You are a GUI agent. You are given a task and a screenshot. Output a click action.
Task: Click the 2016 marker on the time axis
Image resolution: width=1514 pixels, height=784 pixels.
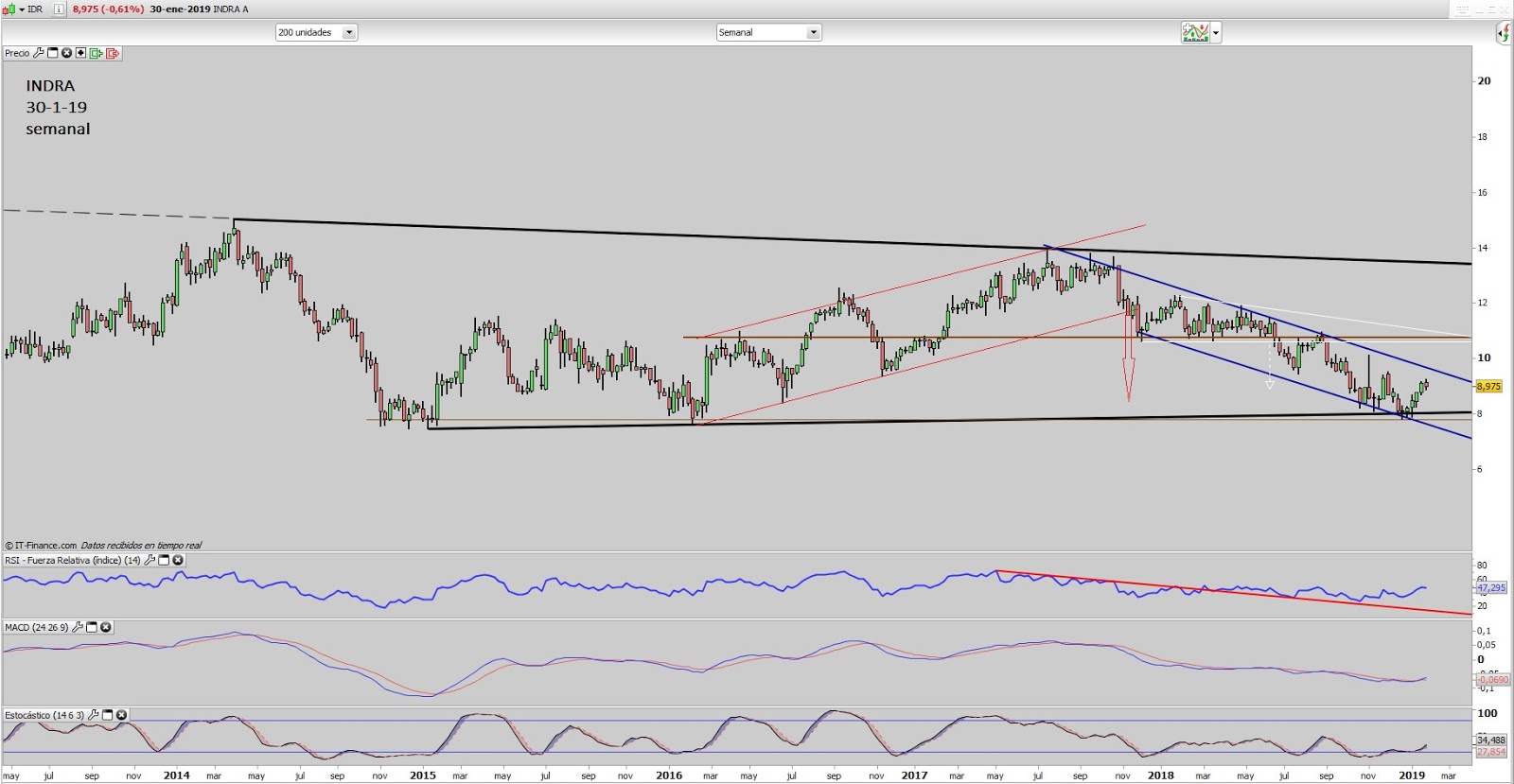click(x=669, y=775)
